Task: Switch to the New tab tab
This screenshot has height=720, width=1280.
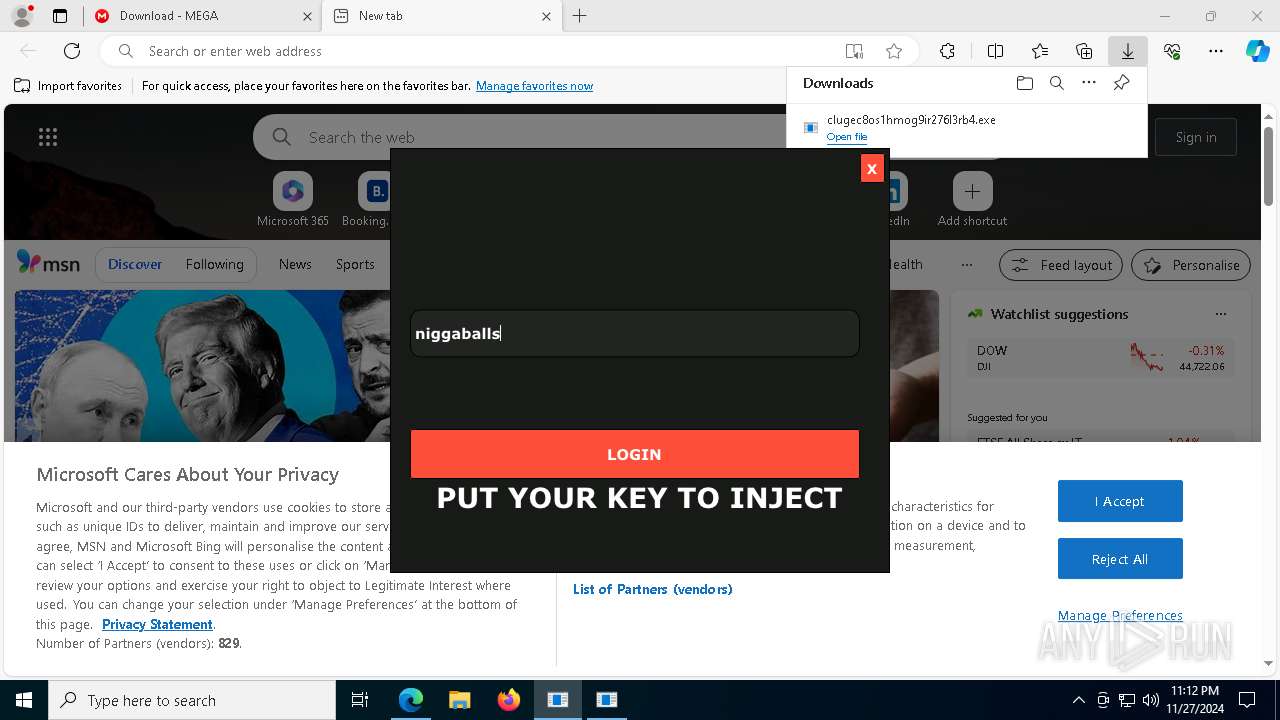Action: (x=442, y=16)
